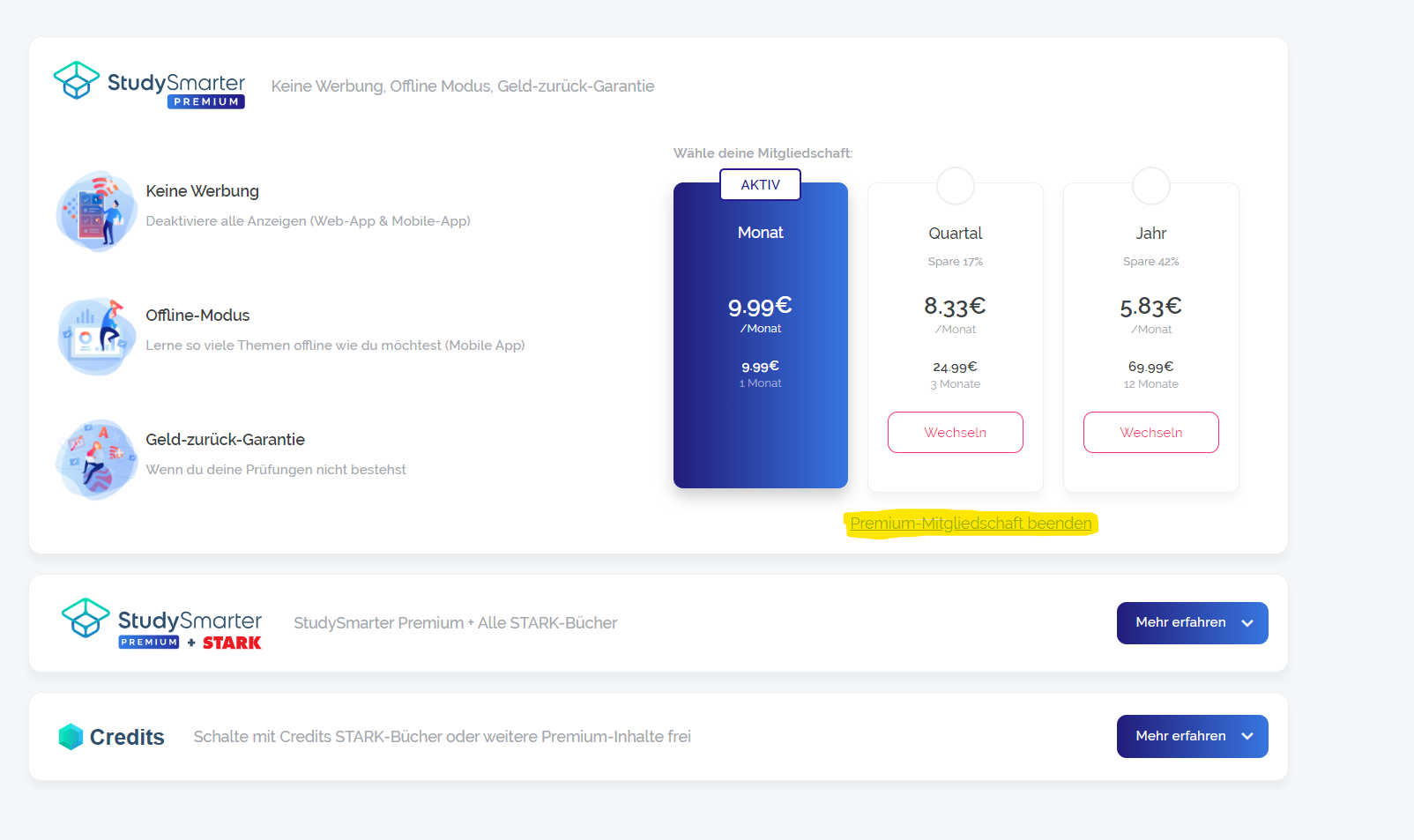Click the Premium-Mitgliedschaft beenden link
The image size is (1414, 840).
pos(971,524)
